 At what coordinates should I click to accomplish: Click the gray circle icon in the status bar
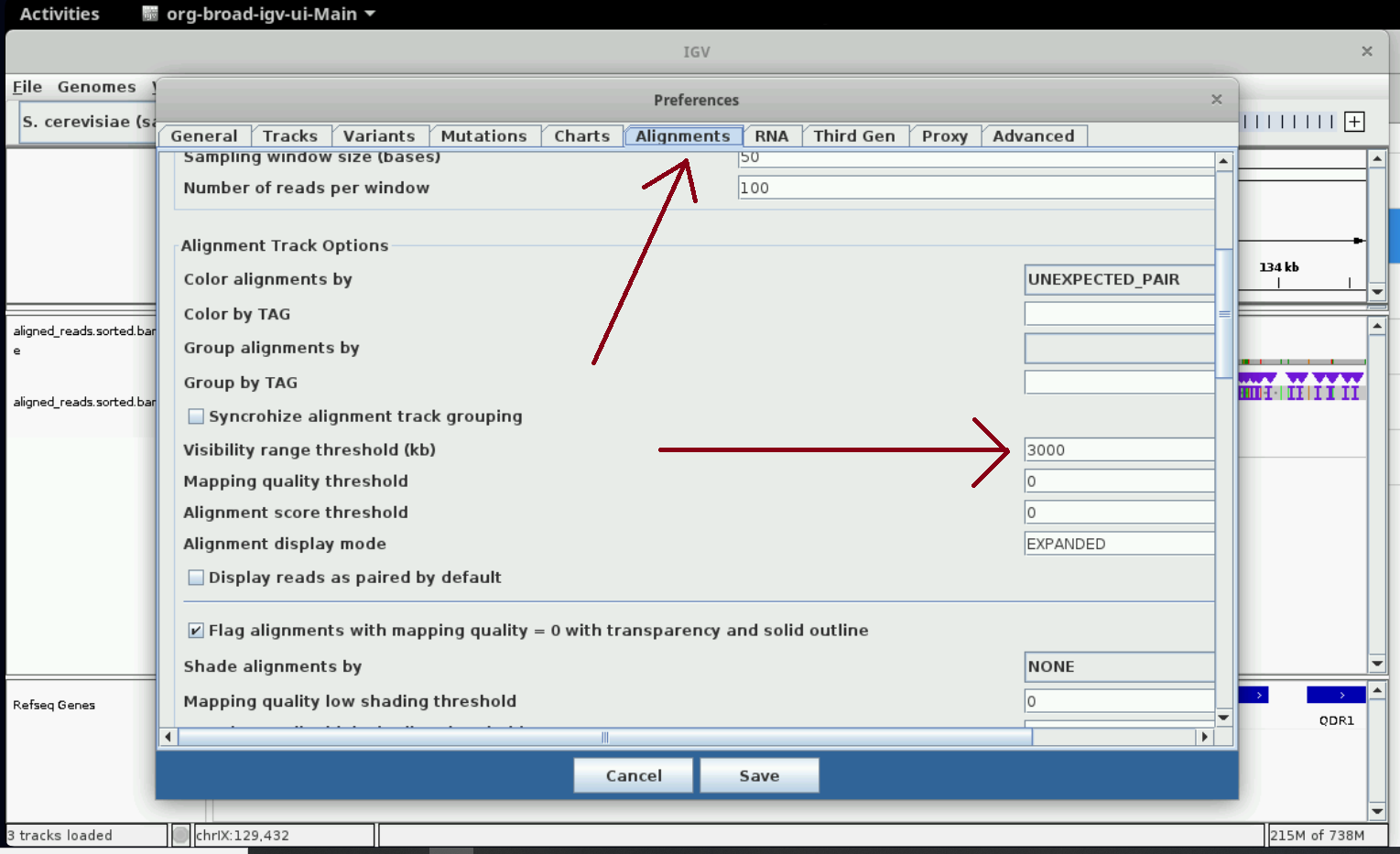(180, 835)
